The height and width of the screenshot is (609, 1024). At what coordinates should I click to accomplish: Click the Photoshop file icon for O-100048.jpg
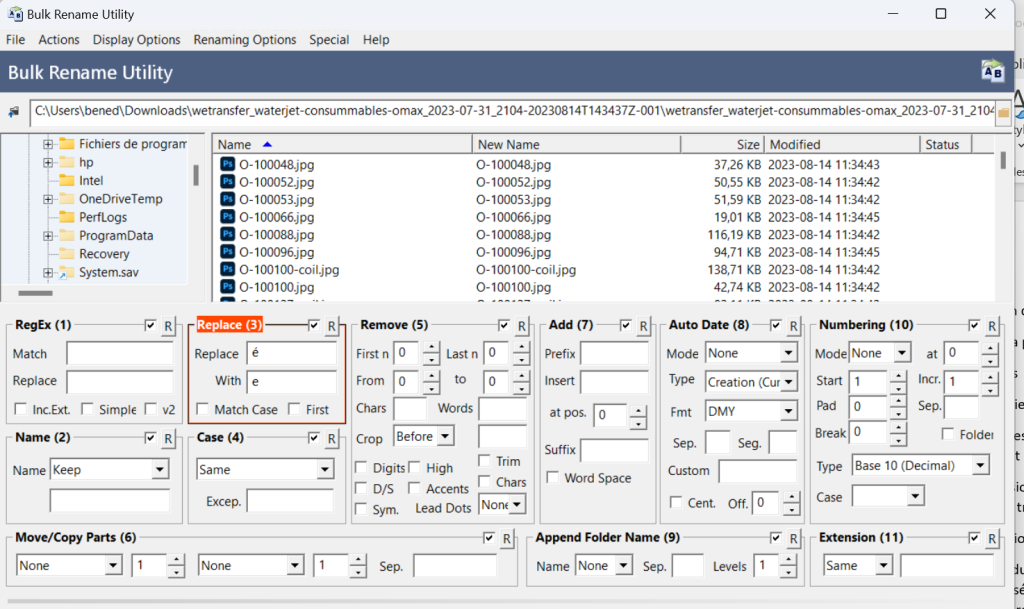tap(227, 164)
